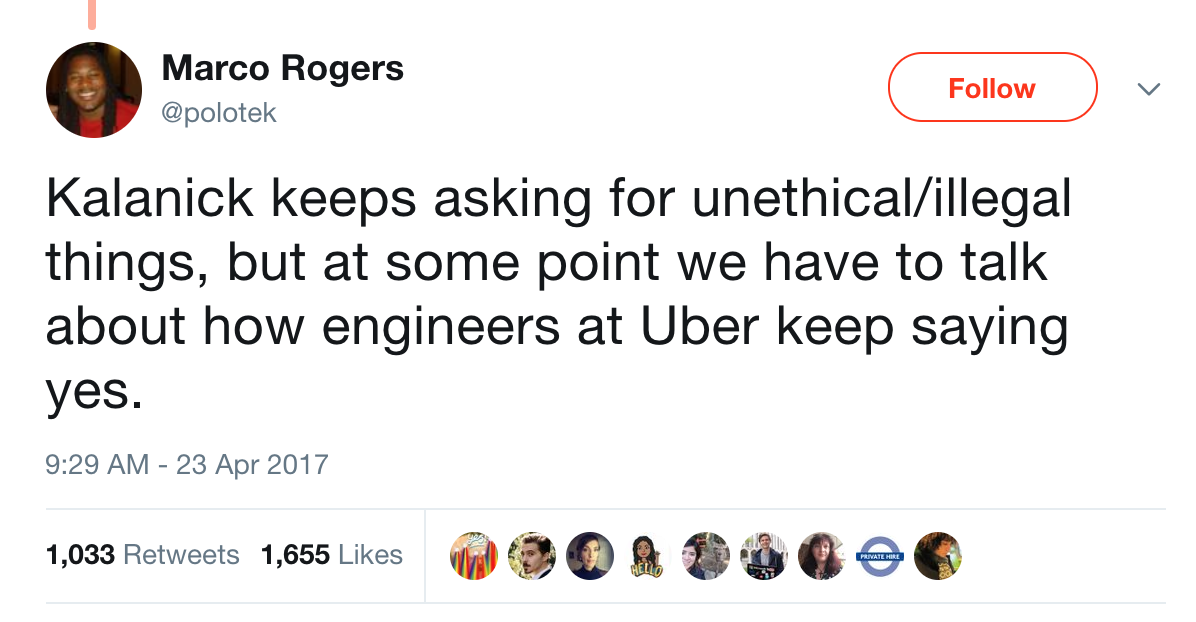Select the dark-haired woman in dark top avatar

click(x=590, y=556)
